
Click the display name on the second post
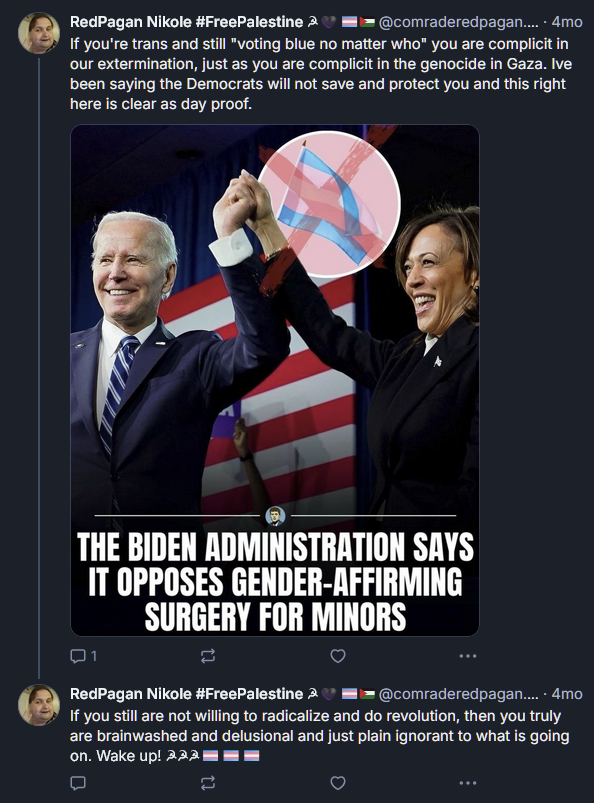[x=186, y=693]
